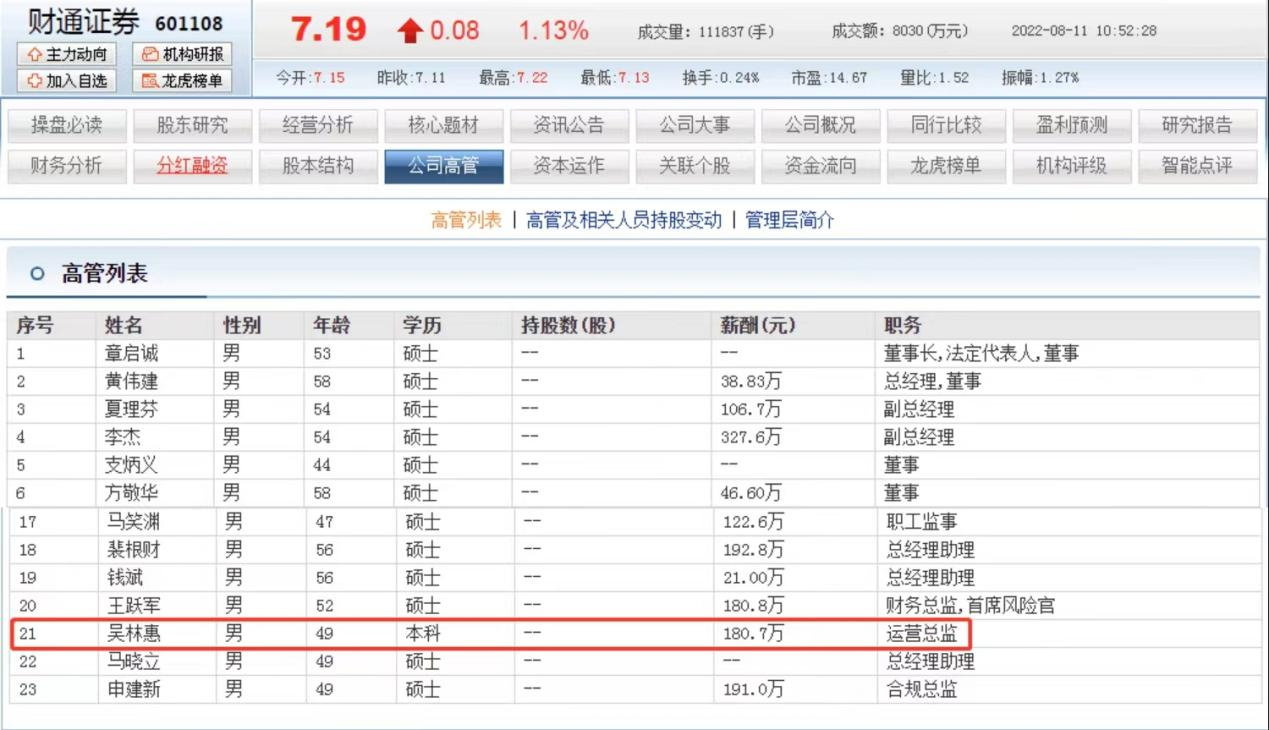Select name 马晓立 in table
Viewport: 1269px width, 730px height.
tap(134, 662)
